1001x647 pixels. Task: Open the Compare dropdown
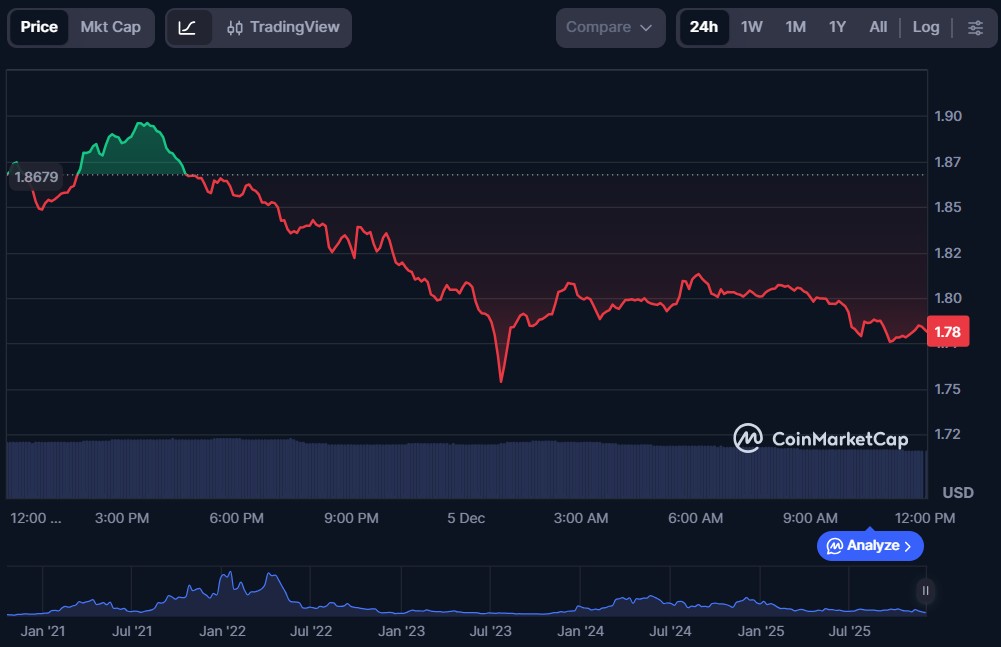[x=609, y=27]
